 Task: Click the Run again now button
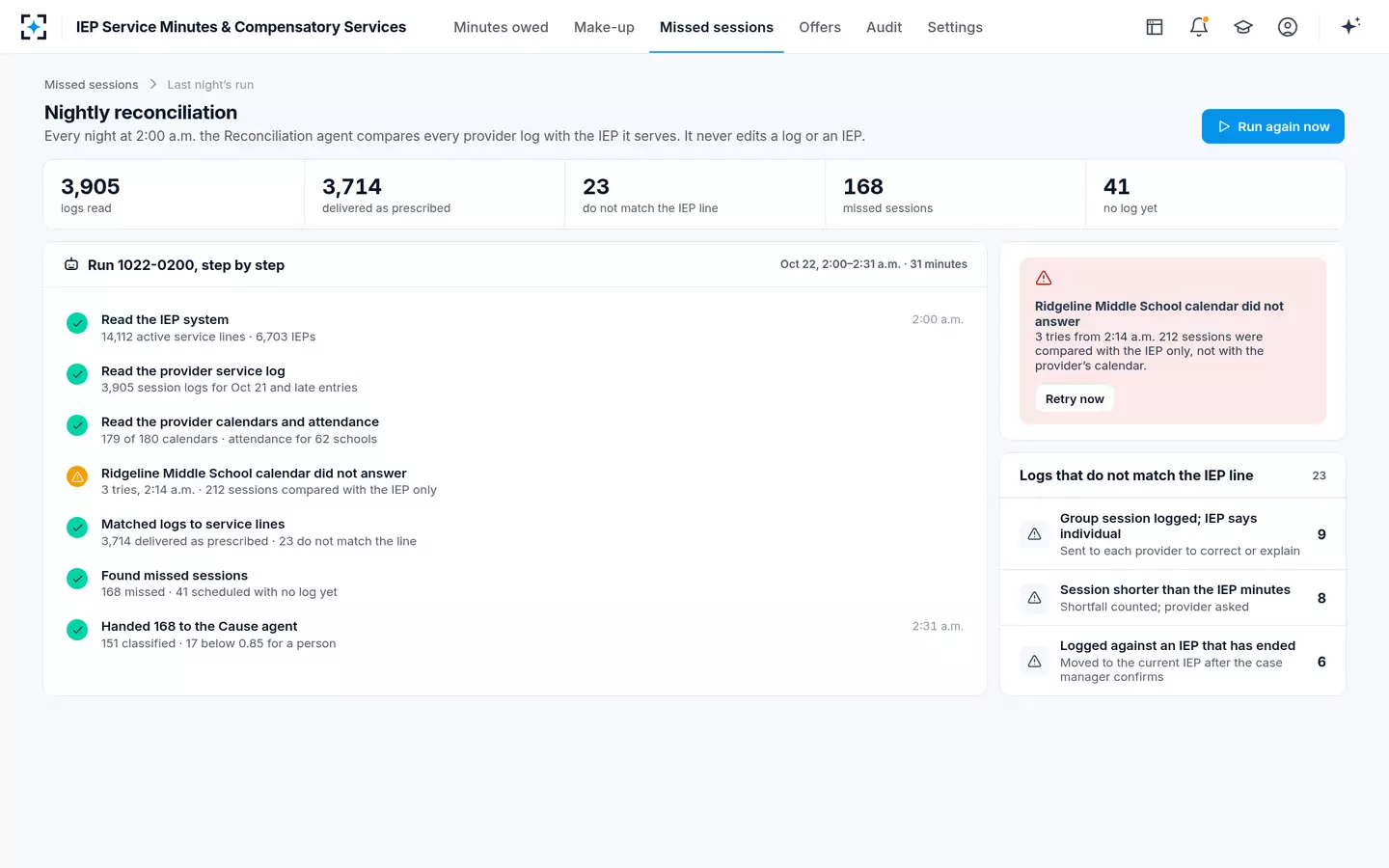click(x=1273, y=126)
